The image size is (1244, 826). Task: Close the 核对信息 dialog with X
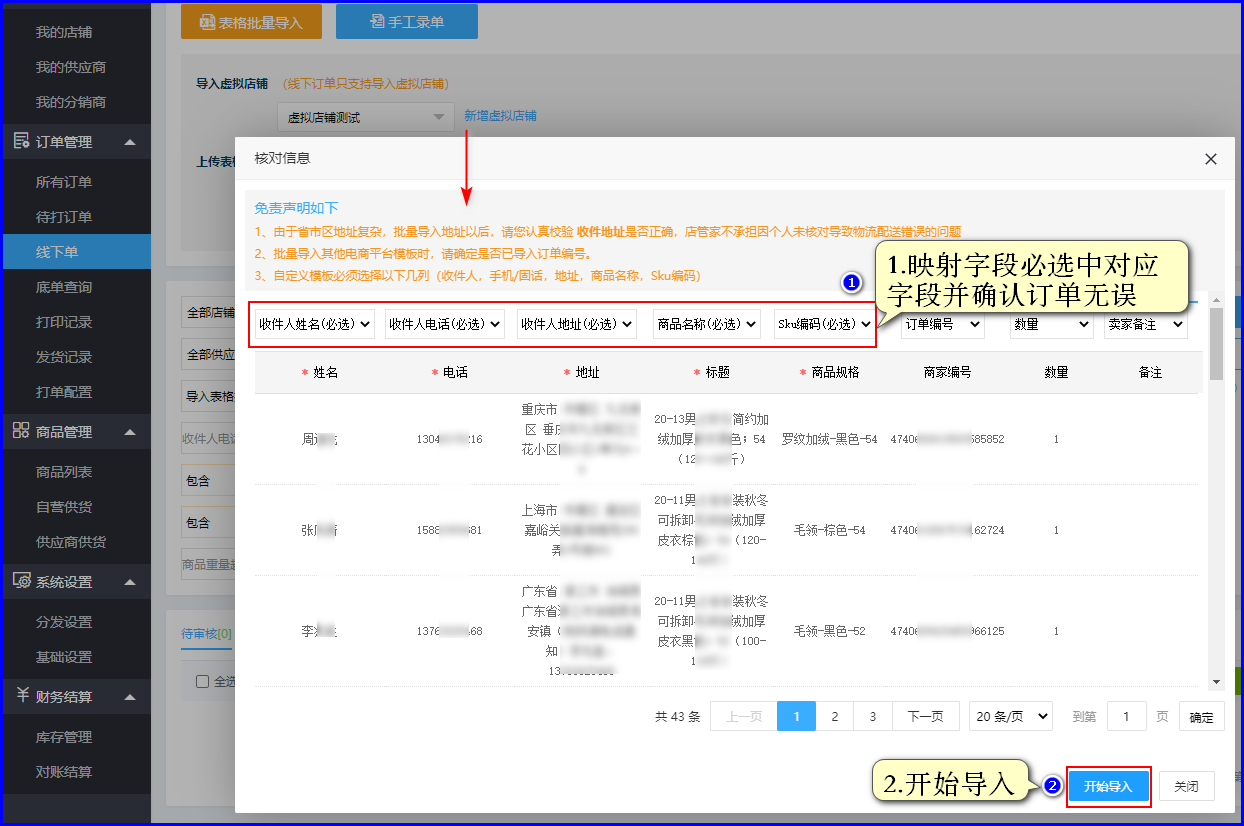tap(1210, 159)
